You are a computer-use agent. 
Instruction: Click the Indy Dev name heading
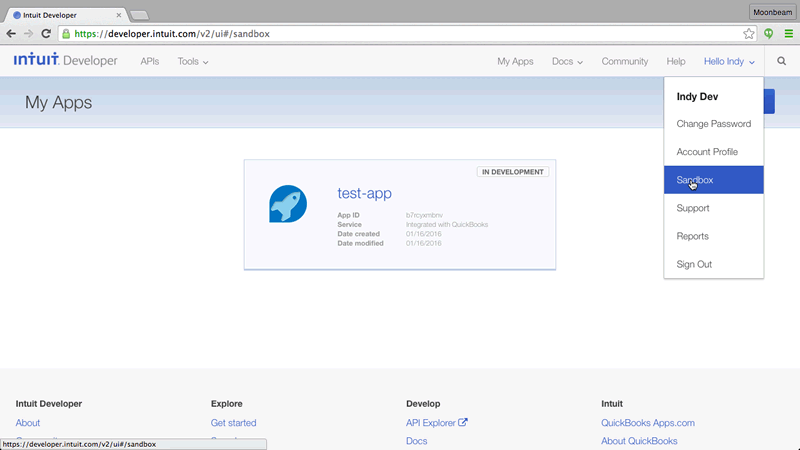697,96
